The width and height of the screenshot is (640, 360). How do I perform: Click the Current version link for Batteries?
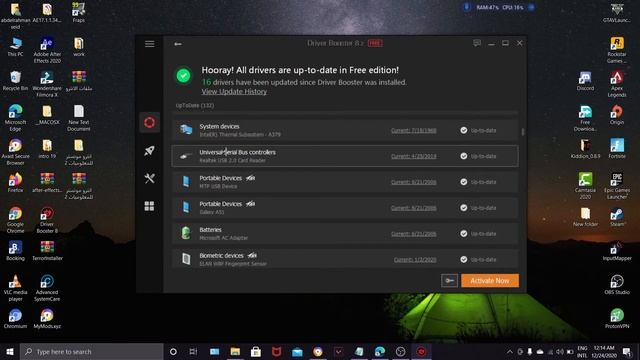click(x=413, y=234)
